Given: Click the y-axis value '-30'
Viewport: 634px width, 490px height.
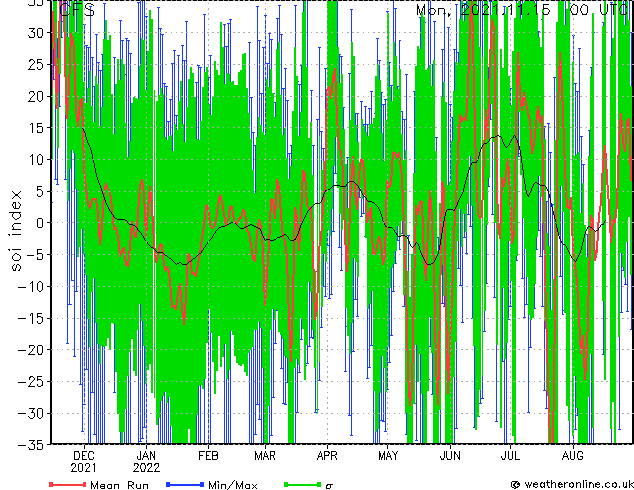Looking at the screenshot, I should click(x=31, y=413).
